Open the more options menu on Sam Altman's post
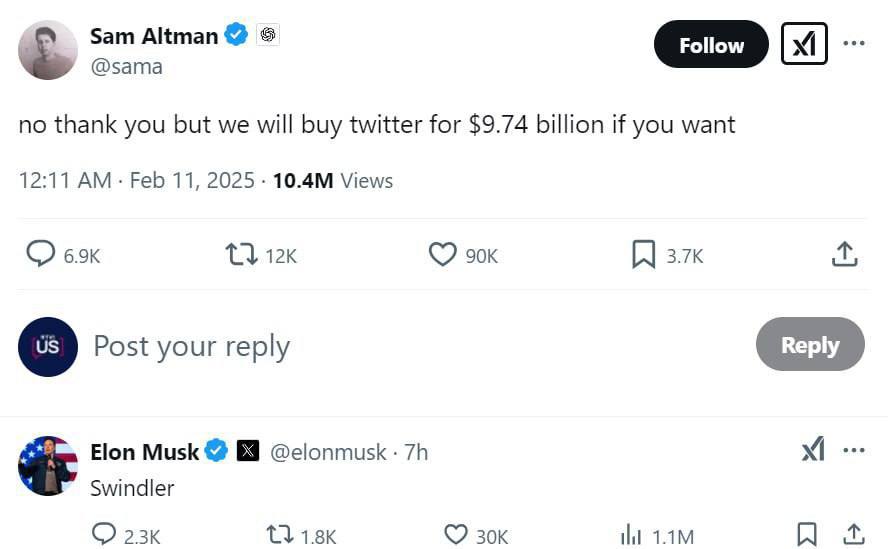Screen dimensions: 888x549 [x=854, y=44]
